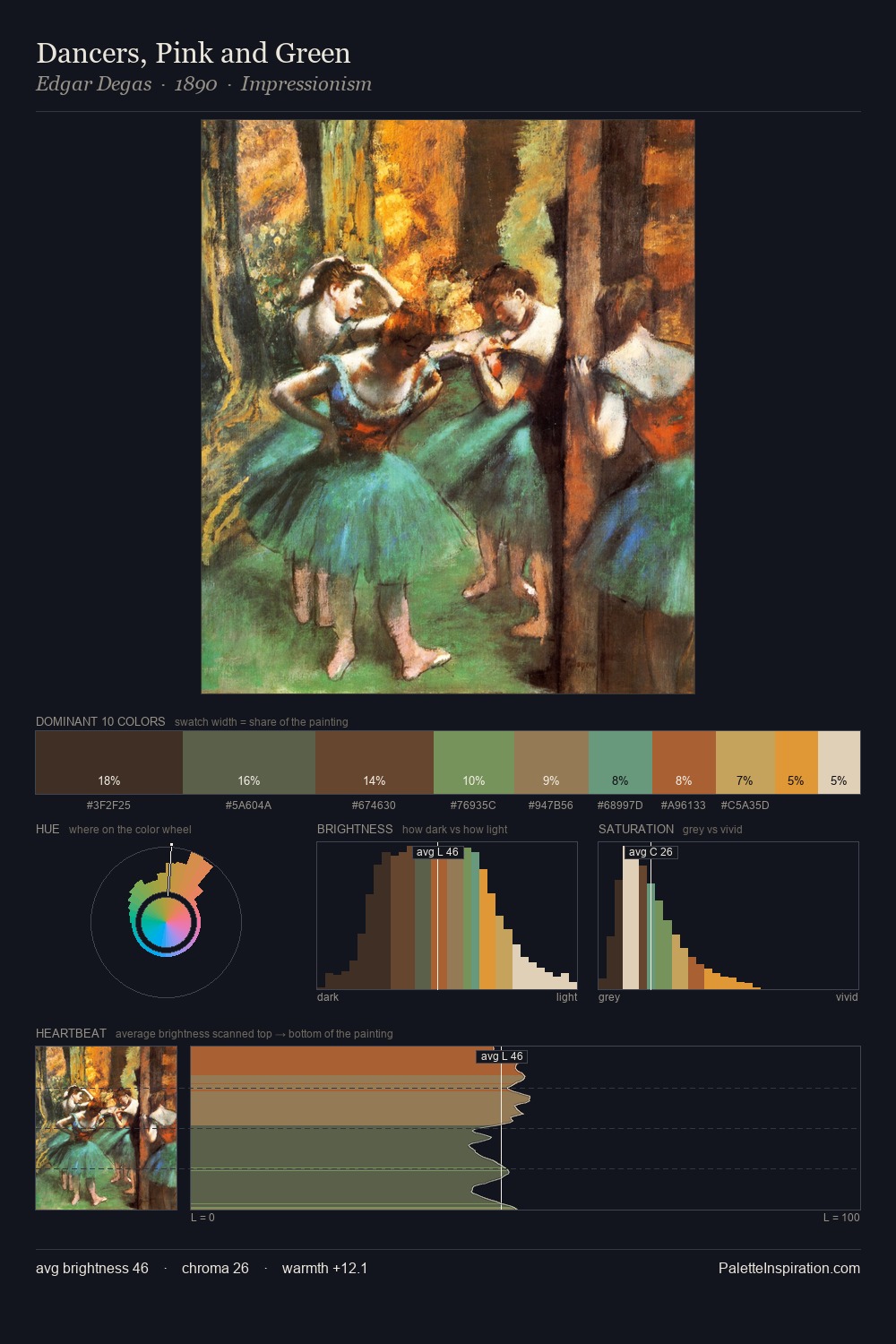896x1344 pixels.
Task: Select the bright orange 5% swatch
Action: (x=796, y=762)
